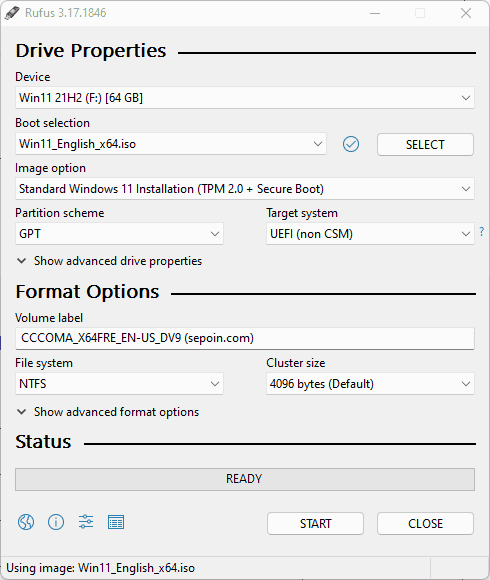Screen dimensions: 490x580
Task: Open the Device dropdown
Action: coord(245,98)
